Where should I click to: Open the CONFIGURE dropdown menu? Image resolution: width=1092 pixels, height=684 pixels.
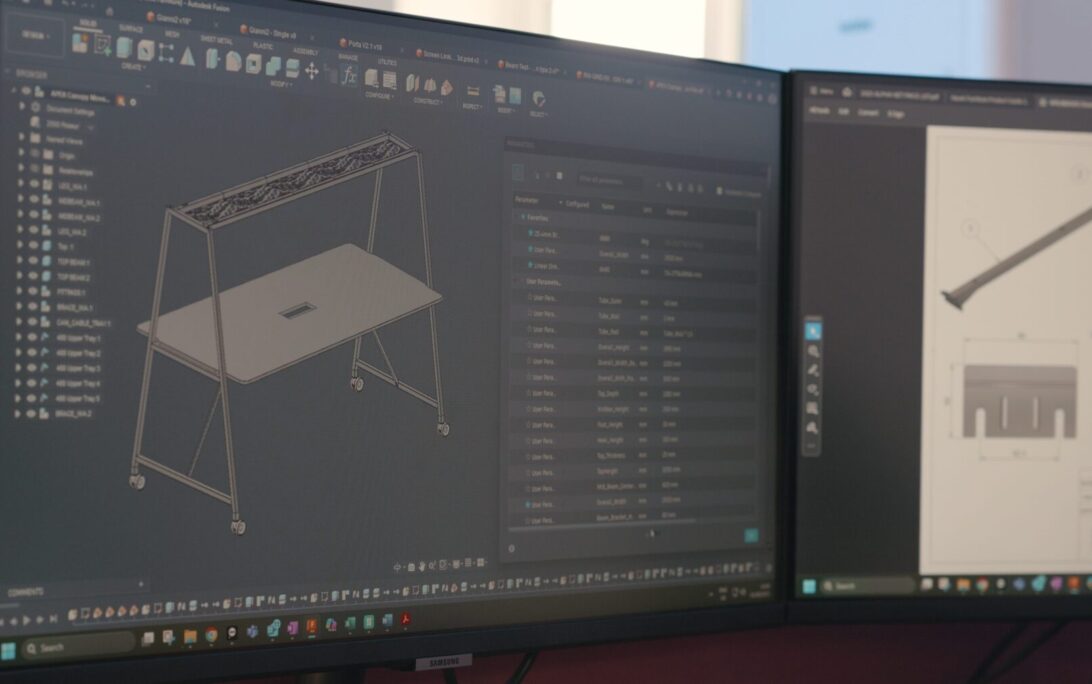(x=378, y=96)
